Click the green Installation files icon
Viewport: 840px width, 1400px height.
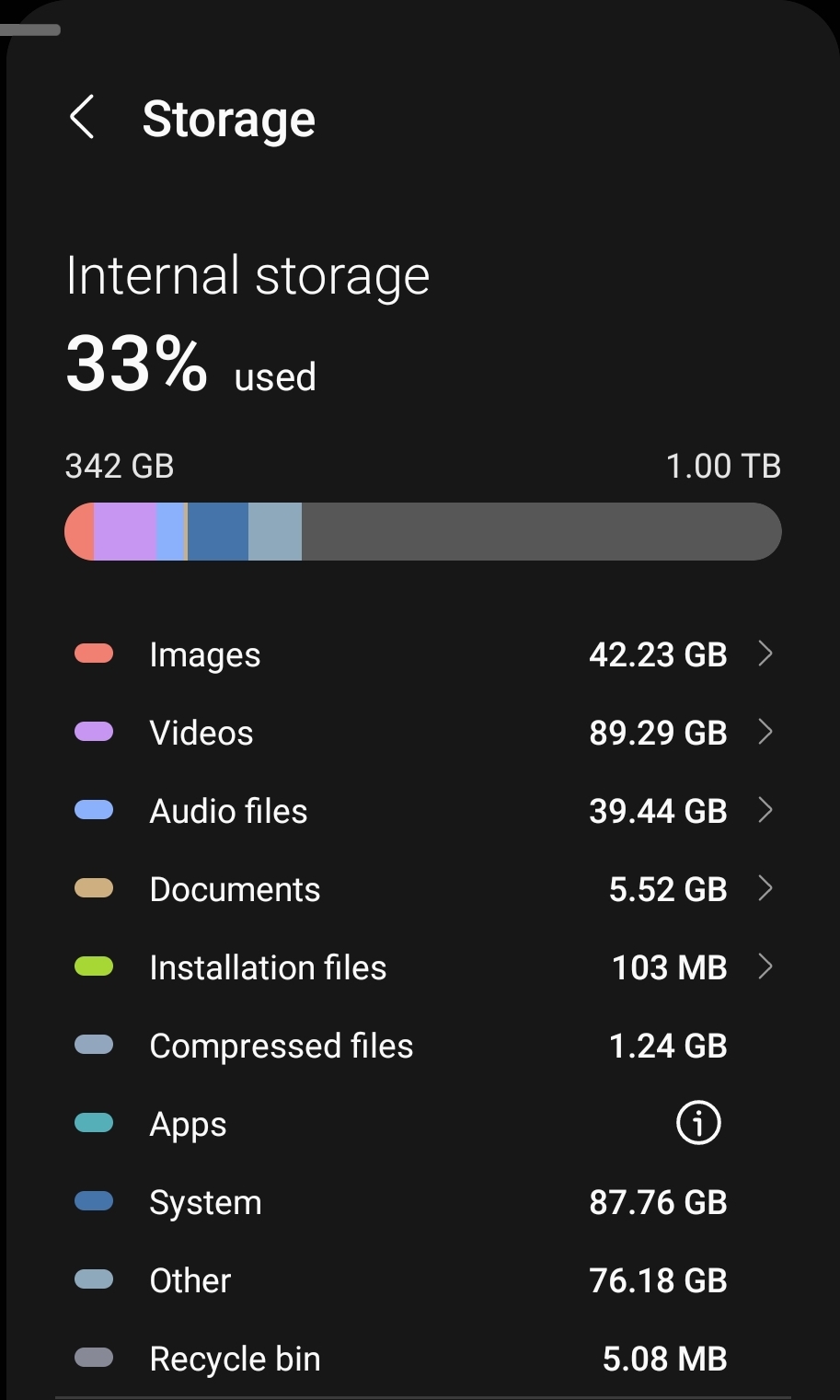[x=93, y=966]
